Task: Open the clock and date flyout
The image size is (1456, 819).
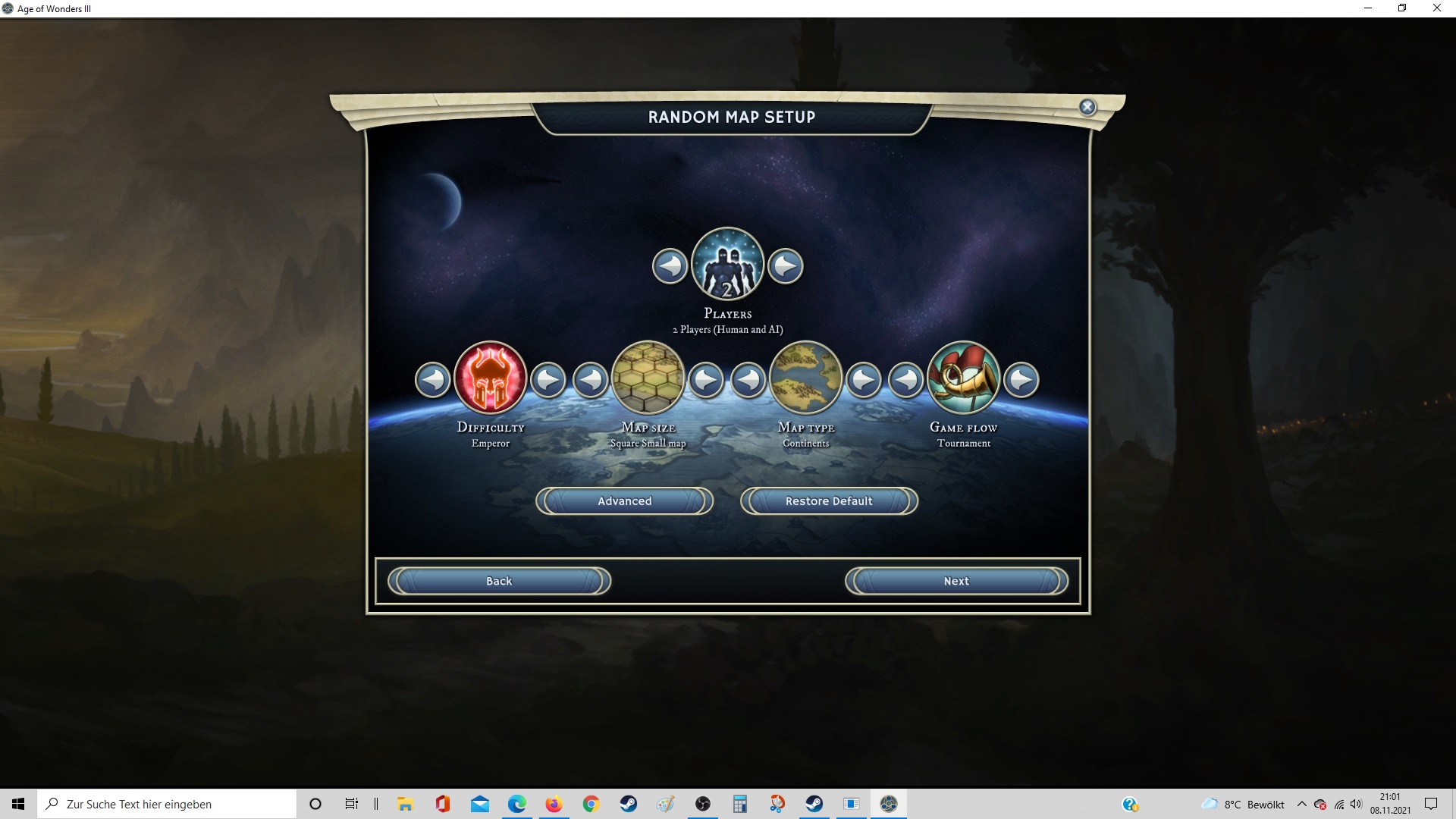Action: click(1390, 804)
